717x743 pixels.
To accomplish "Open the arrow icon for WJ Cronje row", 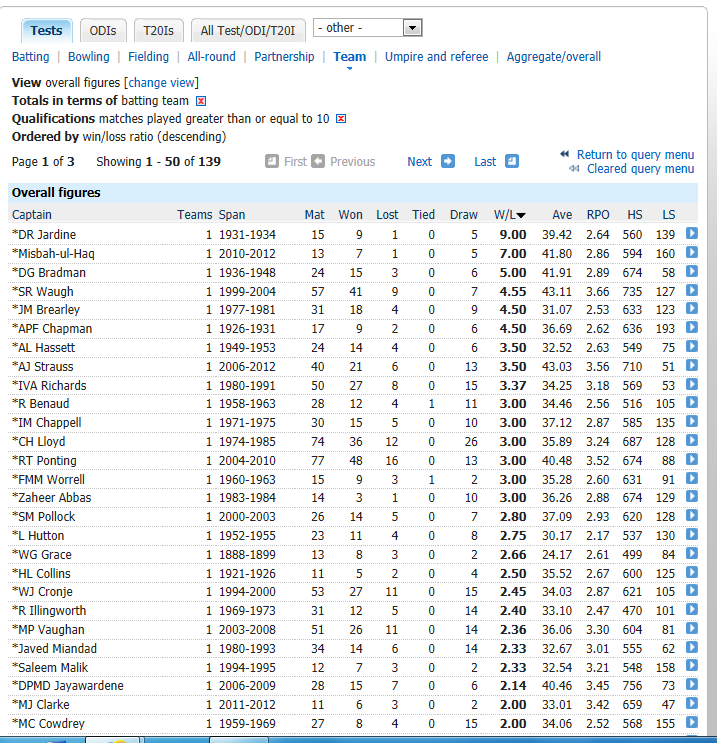I will [x=692, y=590].
